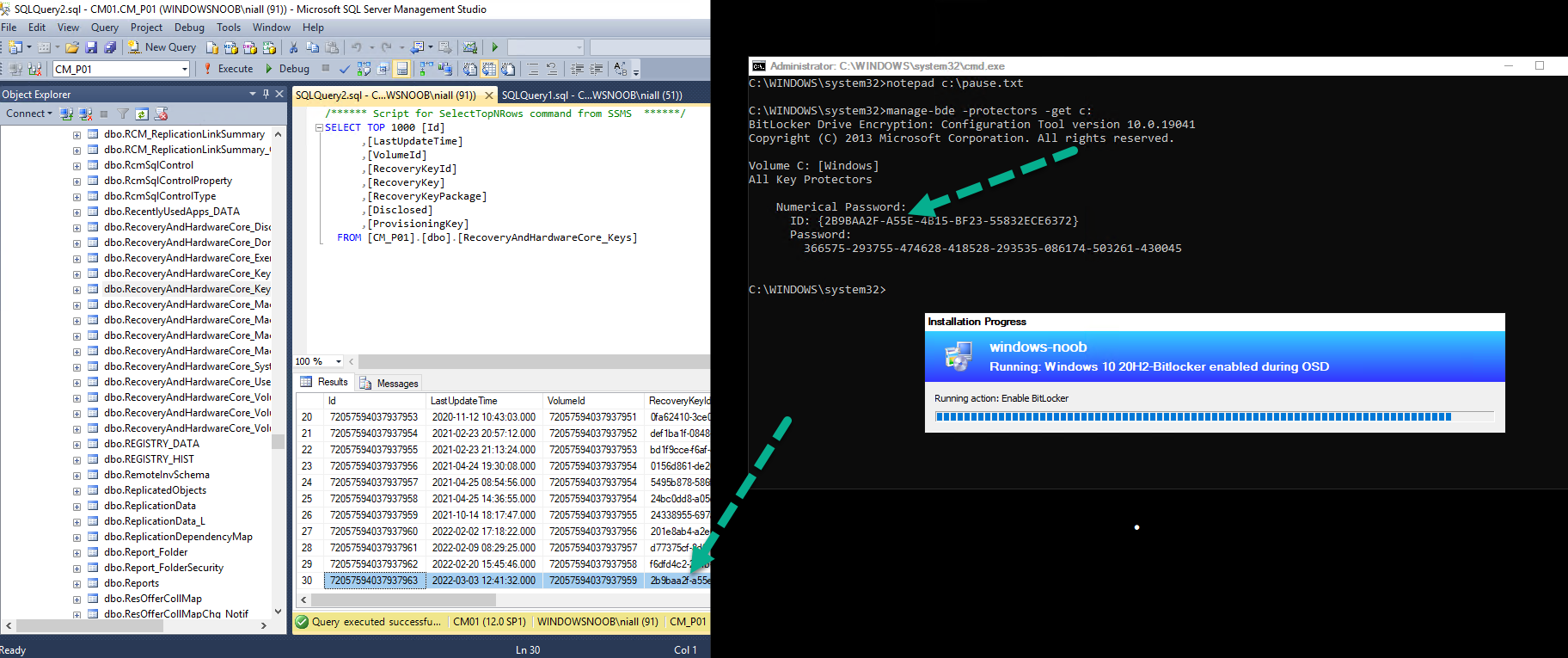Create an Analysis Services MDX query
Screen dimensions: 1568x658
230,47
